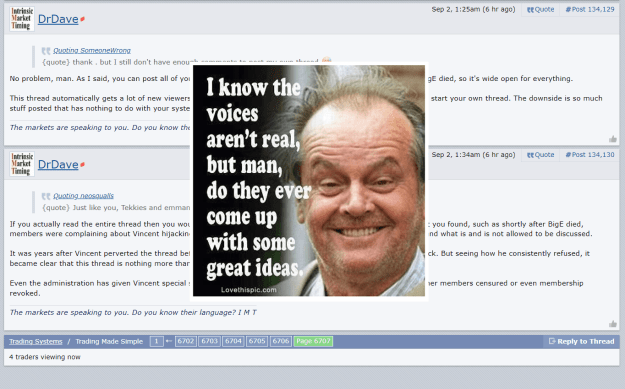The image size is (625, 389).
Task: Like post 134,129 with thumbs-up icon
Action: (x=613, y=139)
